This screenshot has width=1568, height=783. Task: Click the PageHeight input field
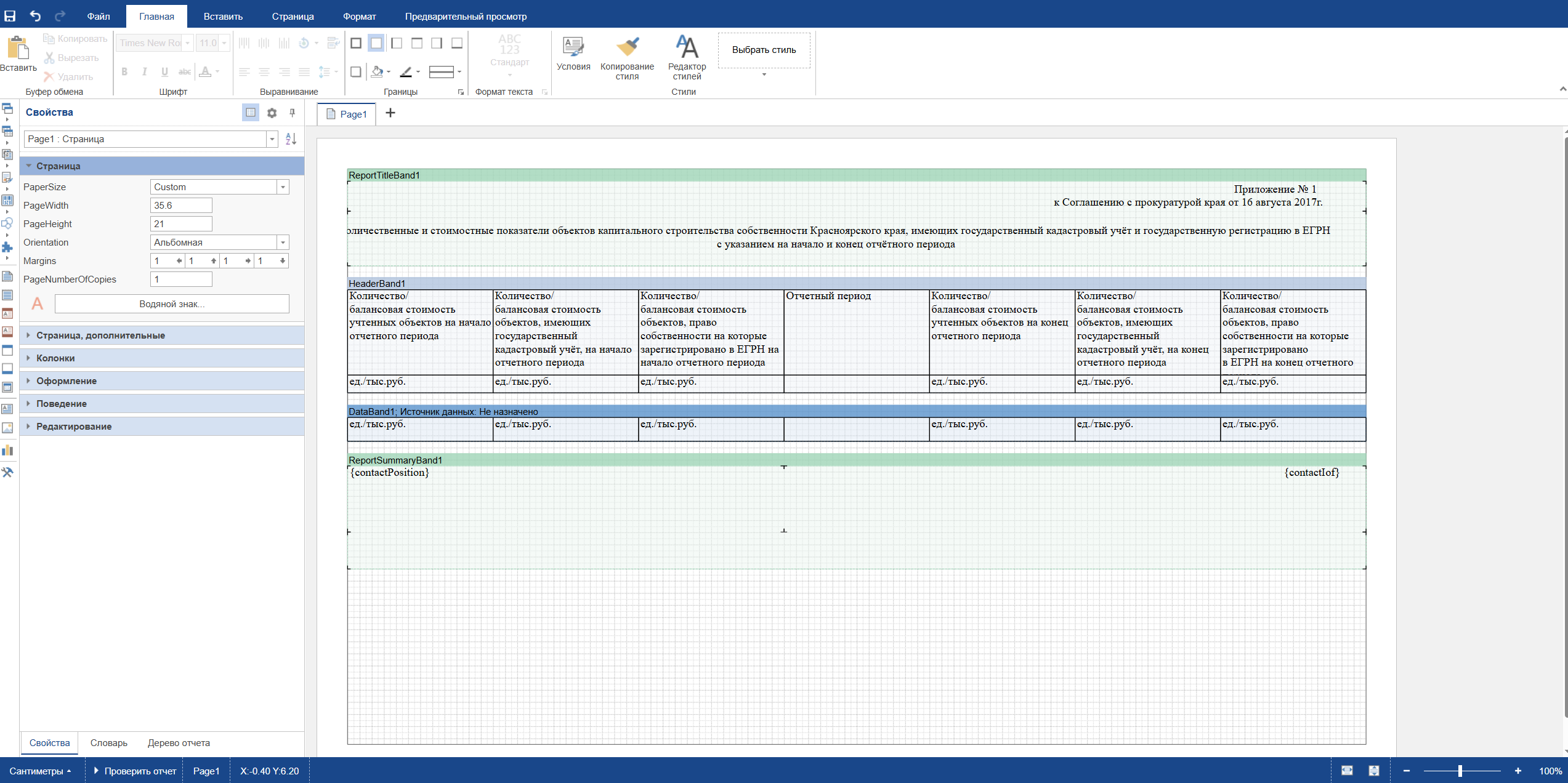(x=181, y=224)
